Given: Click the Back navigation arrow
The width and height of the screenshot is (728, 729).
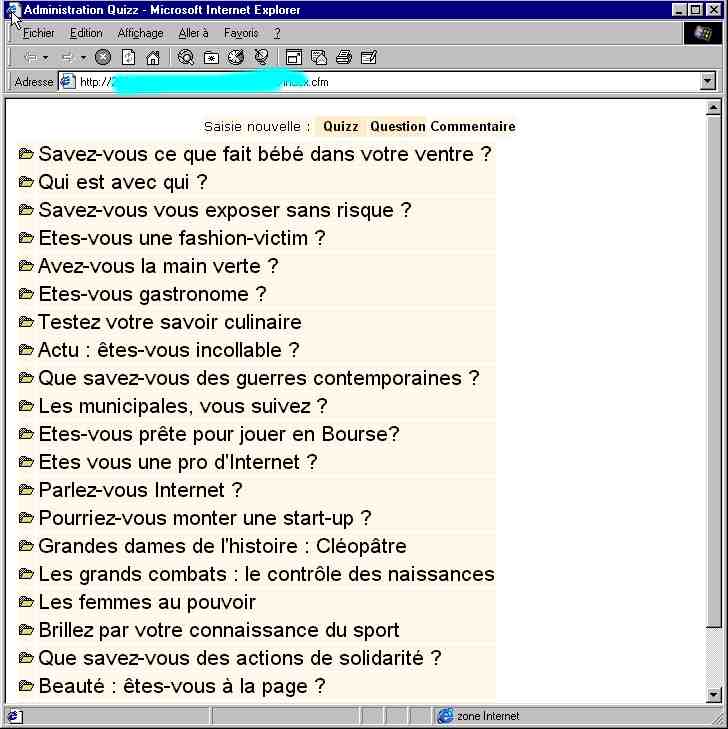Looking at the screenshot, I should (31, 58).
